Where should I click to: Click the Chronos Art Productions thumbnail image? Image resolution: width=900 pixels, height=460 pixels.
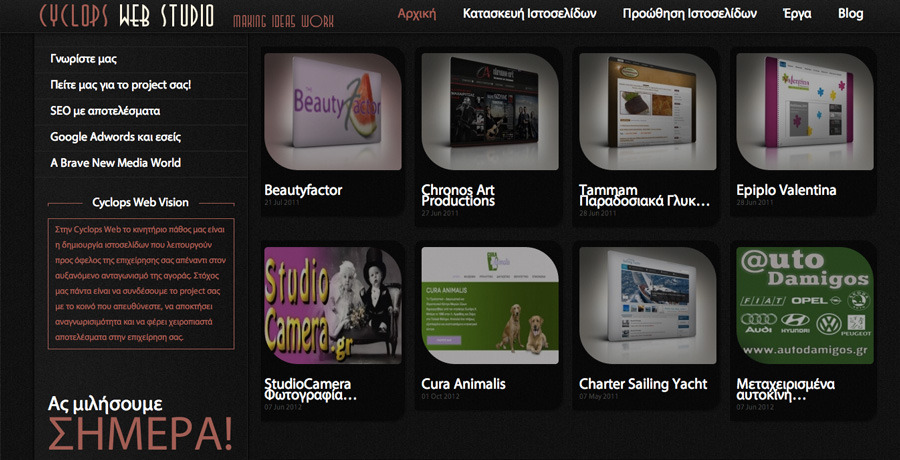point(490,111)
